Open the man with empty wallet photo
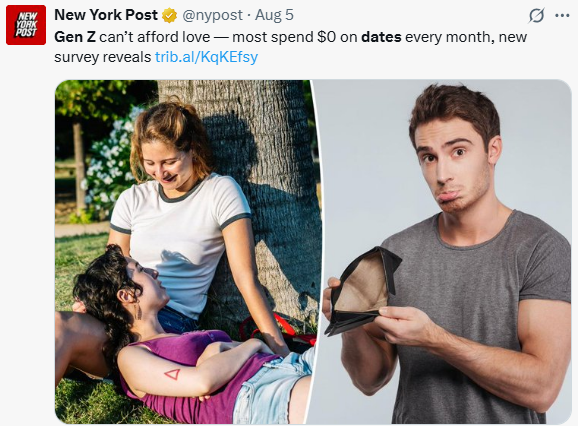 coord(442,252)
